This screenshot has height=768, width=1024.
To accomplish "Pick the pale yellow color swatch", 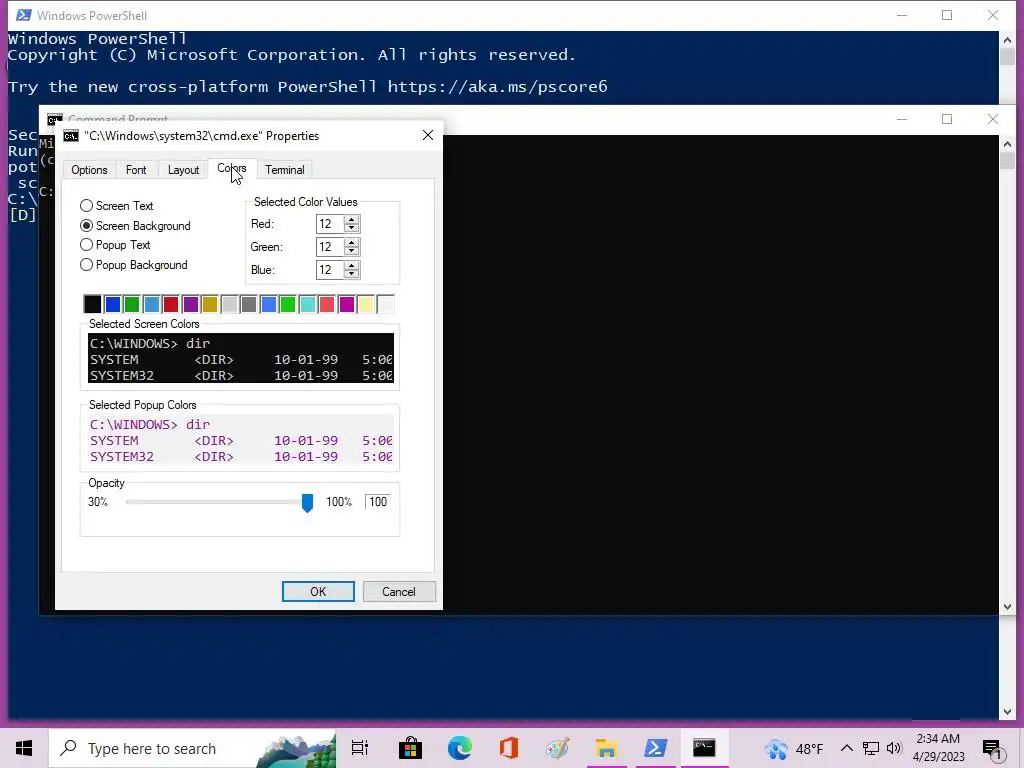I will (x=366, y=304).
